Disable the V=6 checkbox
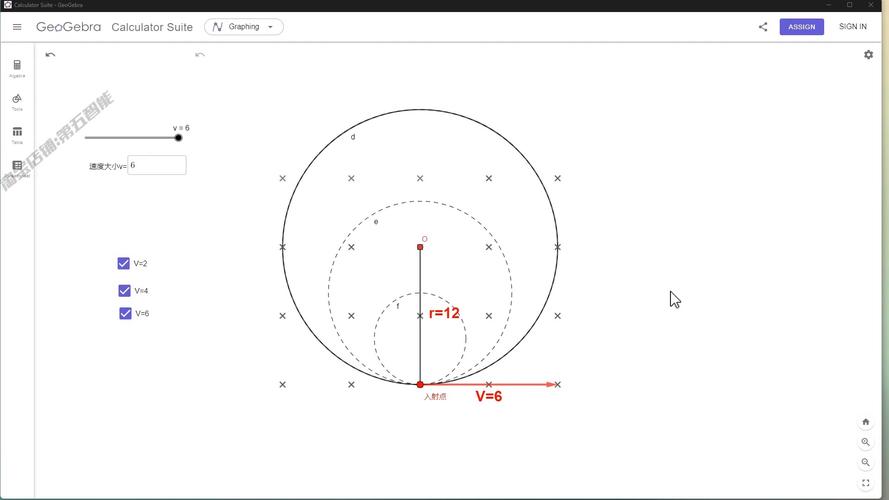The image size is (889, 500). tap(125, 314)
